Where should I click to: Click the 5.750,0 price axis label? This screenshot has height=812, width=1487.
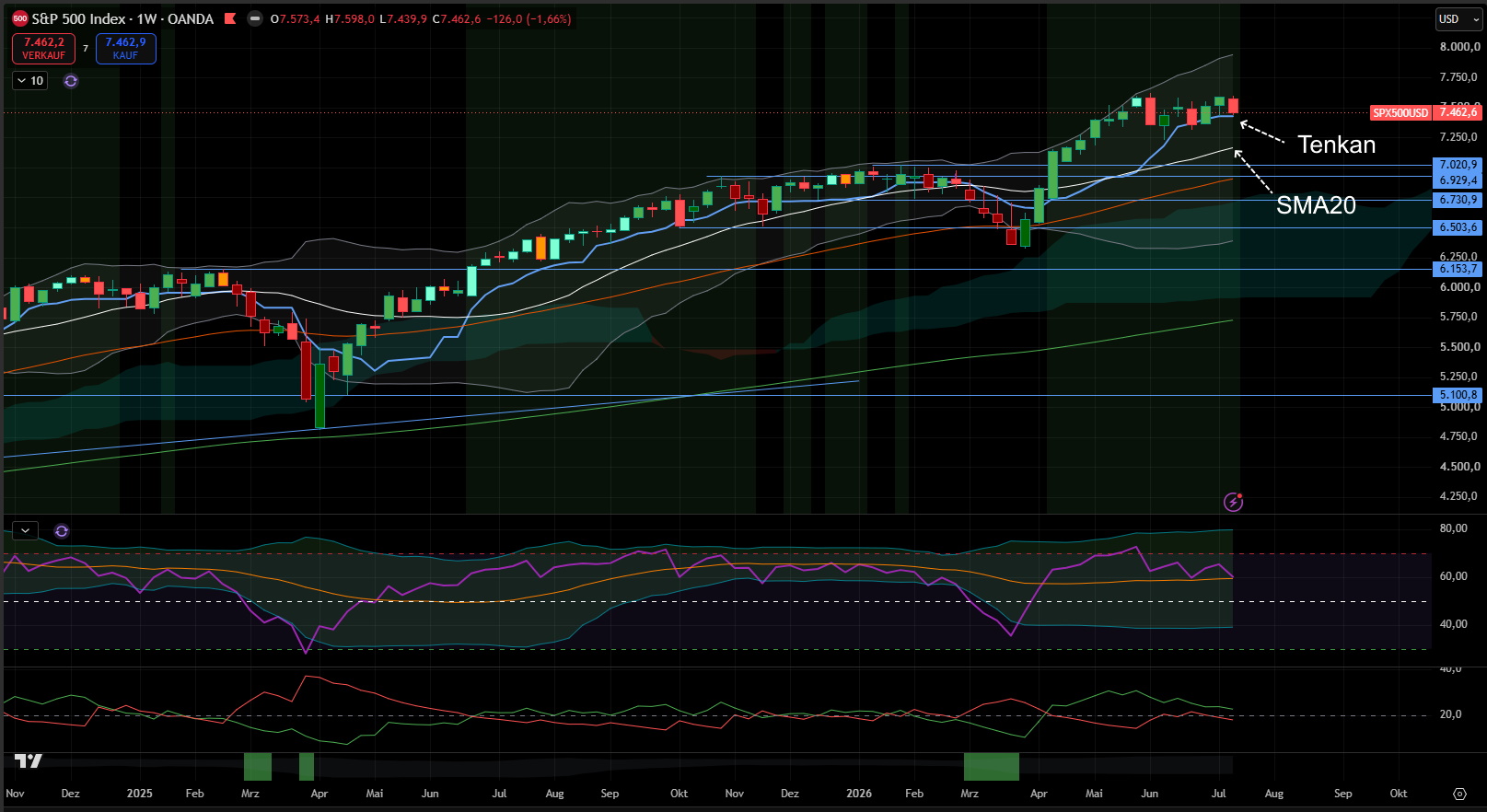pos(1460,317)
